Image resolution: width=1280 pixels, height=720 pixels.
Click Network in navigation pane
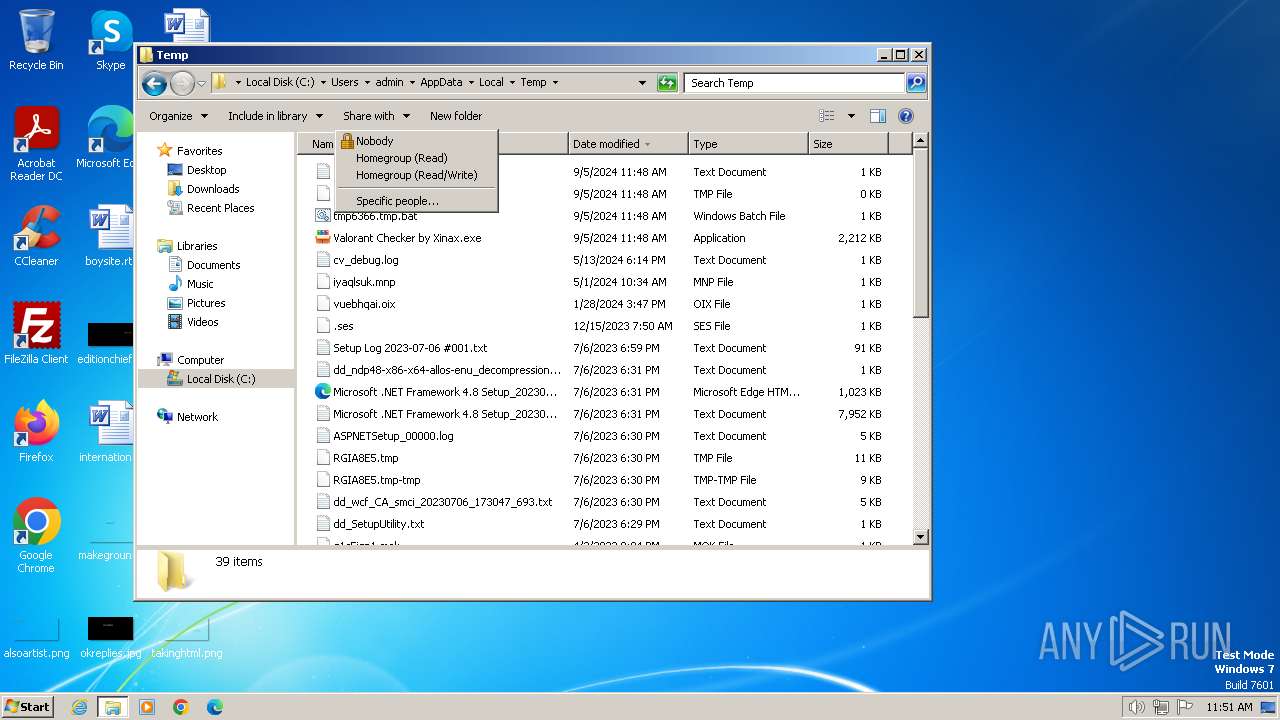197,417
